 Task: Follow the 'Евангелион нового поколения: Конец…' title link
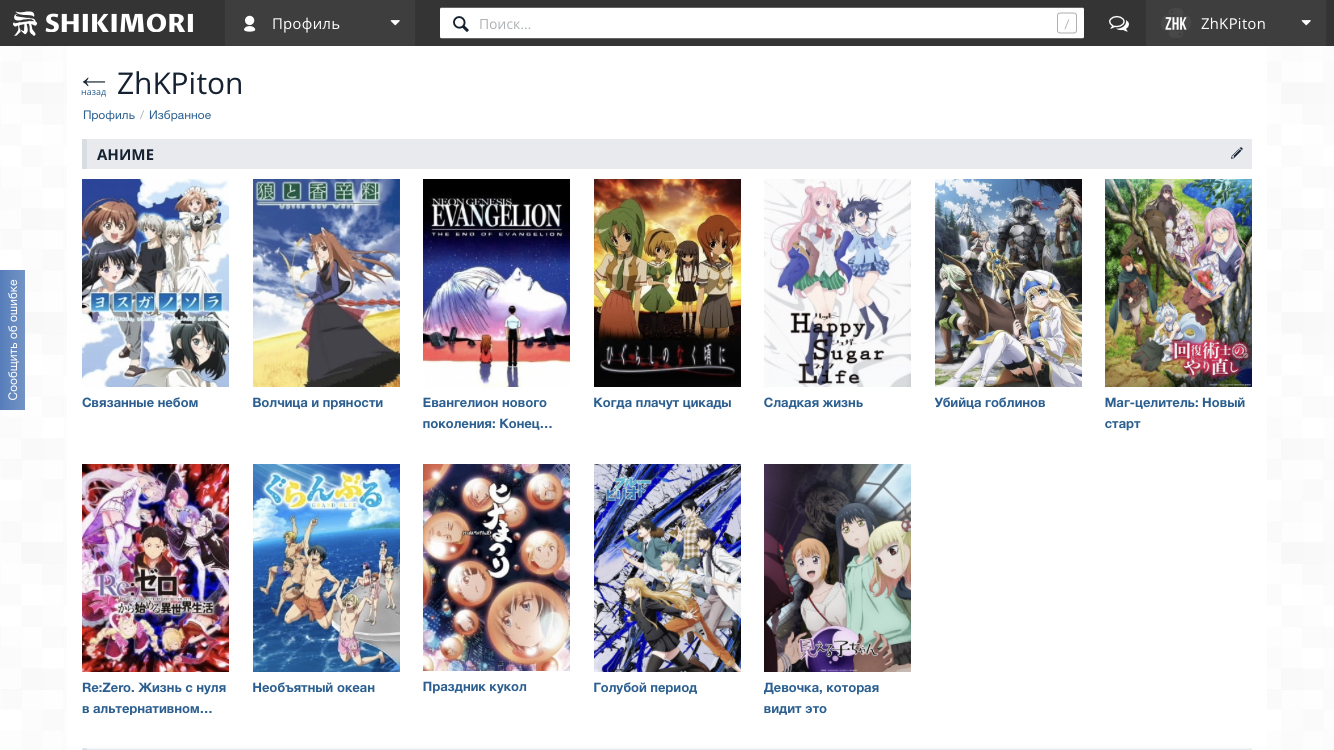tap(488, 413)
